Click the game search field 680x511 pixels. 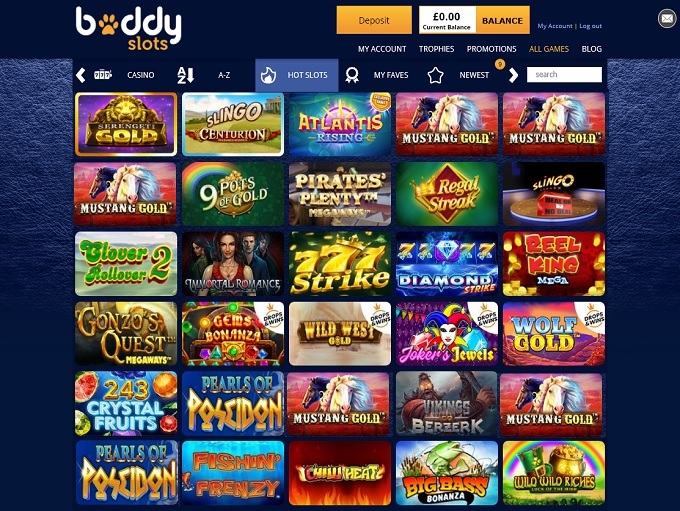[x=564, y=74]
